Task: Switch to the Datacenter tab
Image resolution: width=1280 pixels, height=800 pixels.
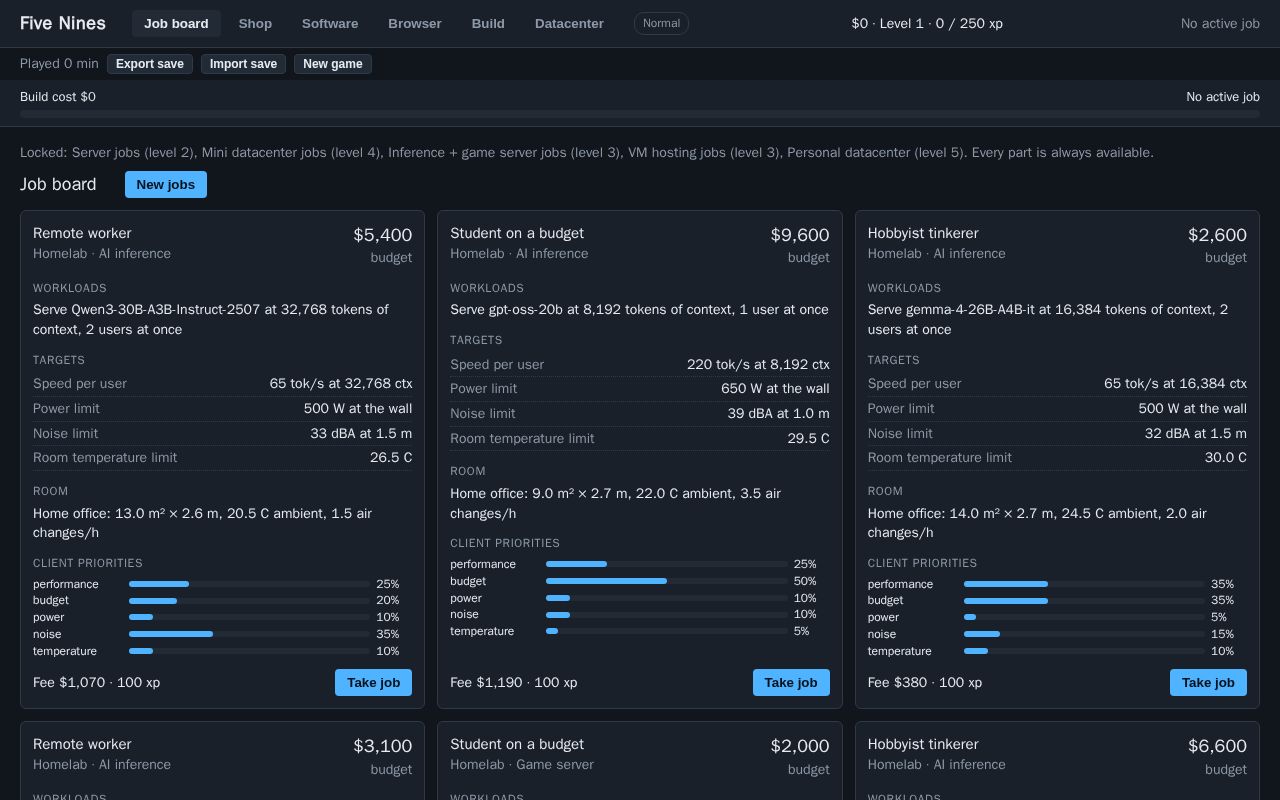Action: (x=569, y=23)
